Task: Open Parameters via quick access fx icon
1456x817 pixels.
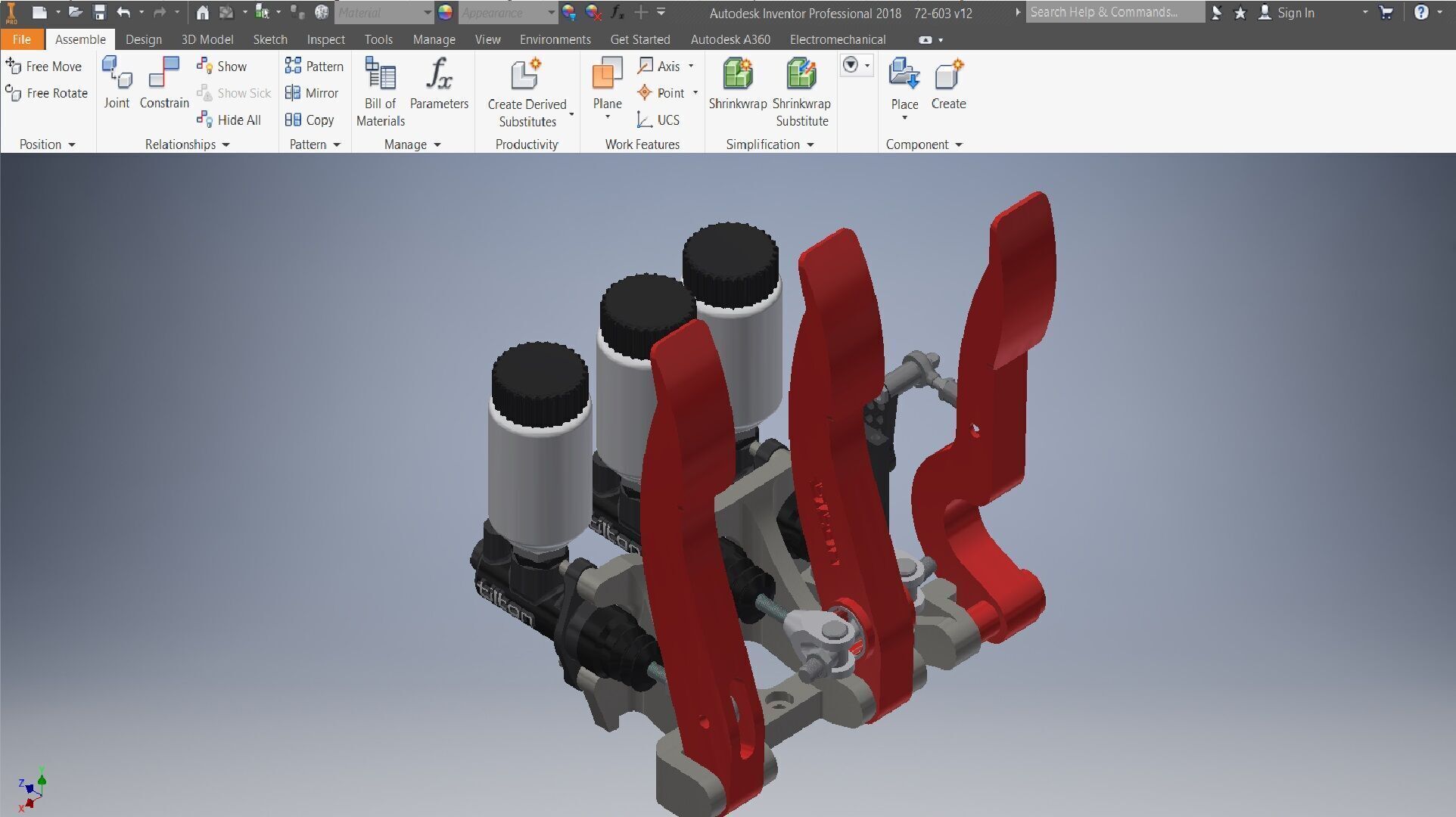Action: (x=618, y=12)
